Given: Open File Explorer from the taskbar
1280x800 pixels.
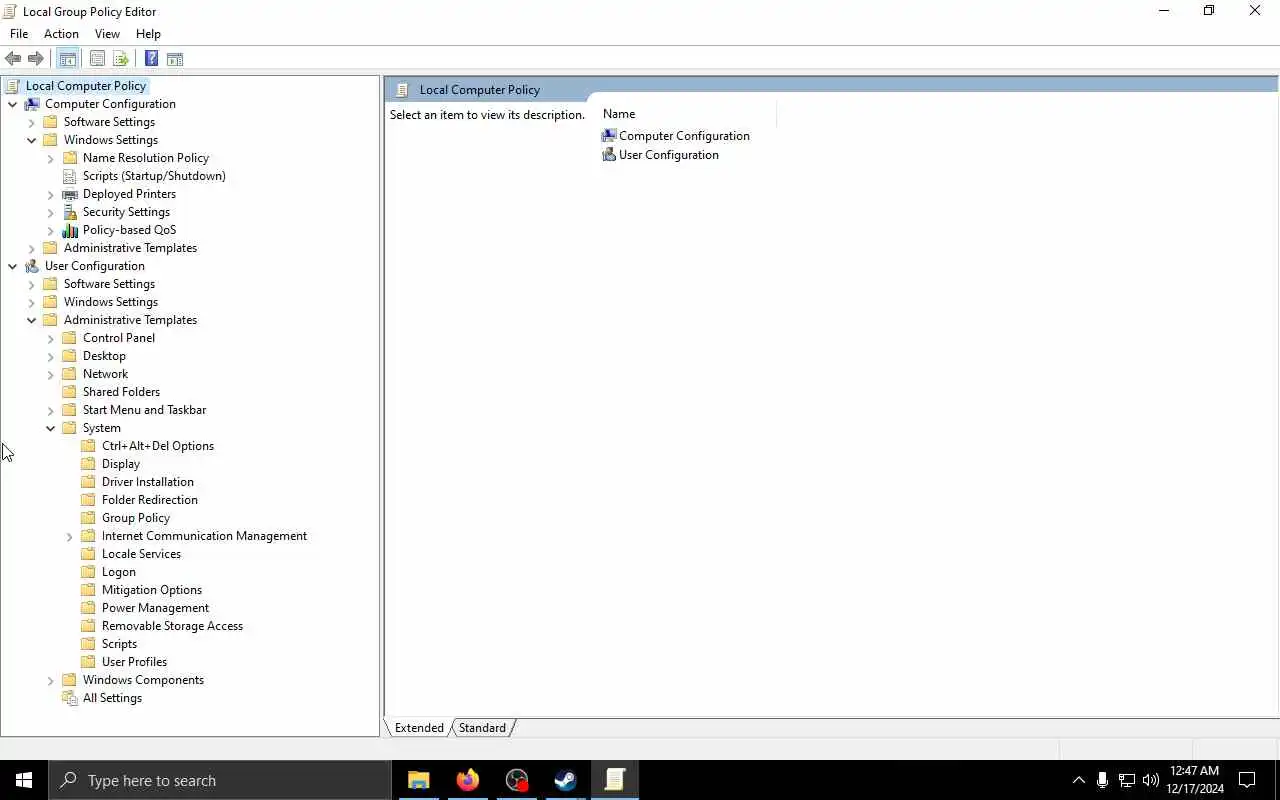Looking at the screenshot, I should click(418, 780).
